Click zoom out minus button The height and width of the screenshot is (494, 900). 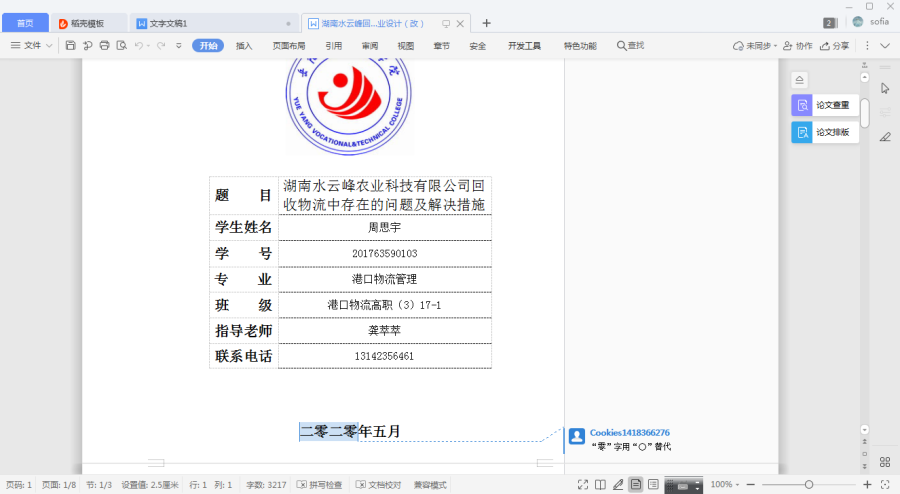pos(750,485)
